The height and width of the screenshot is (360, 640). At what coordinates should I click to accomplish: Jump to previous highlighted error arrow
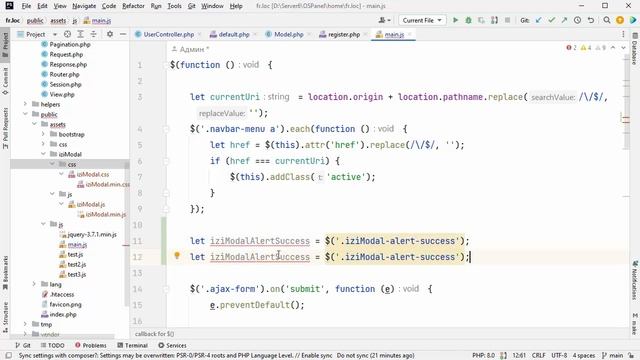point(613,48)
